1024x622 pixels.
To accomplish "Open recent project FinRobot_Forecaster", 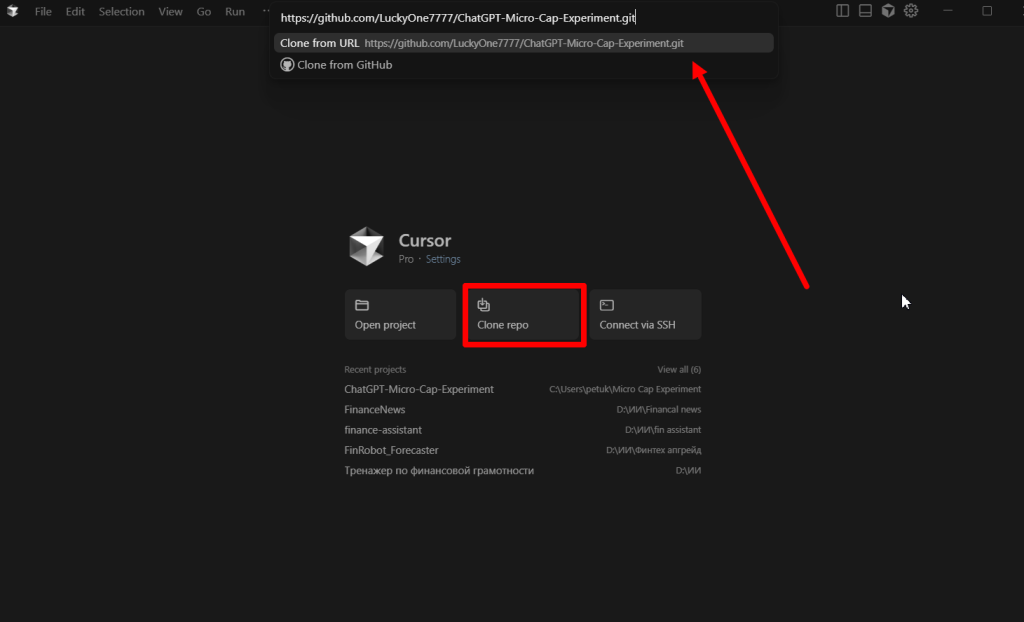I will [391, 450].
